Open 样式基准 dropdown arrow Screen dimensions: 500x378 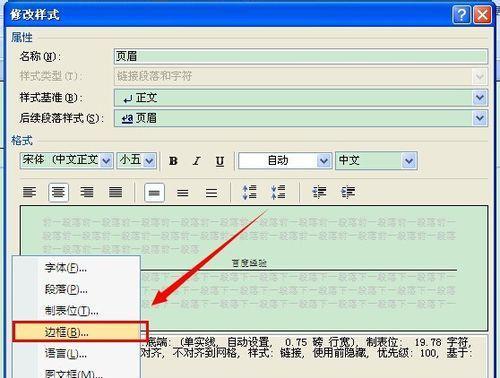(480, 98)
